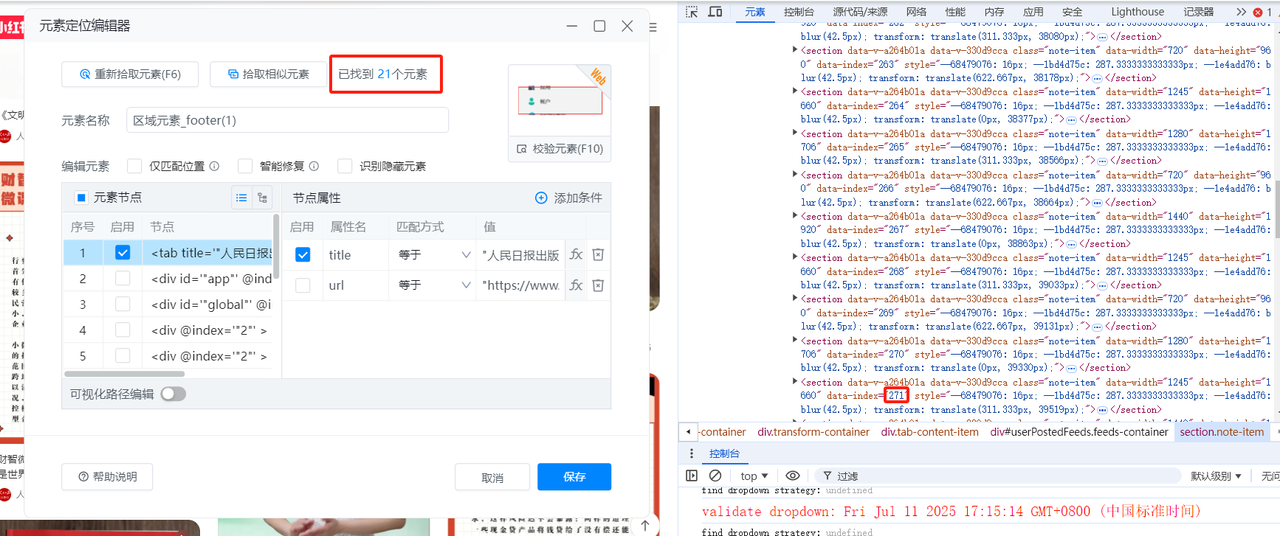Delete the title attribute row

click(x=598, y=255)
